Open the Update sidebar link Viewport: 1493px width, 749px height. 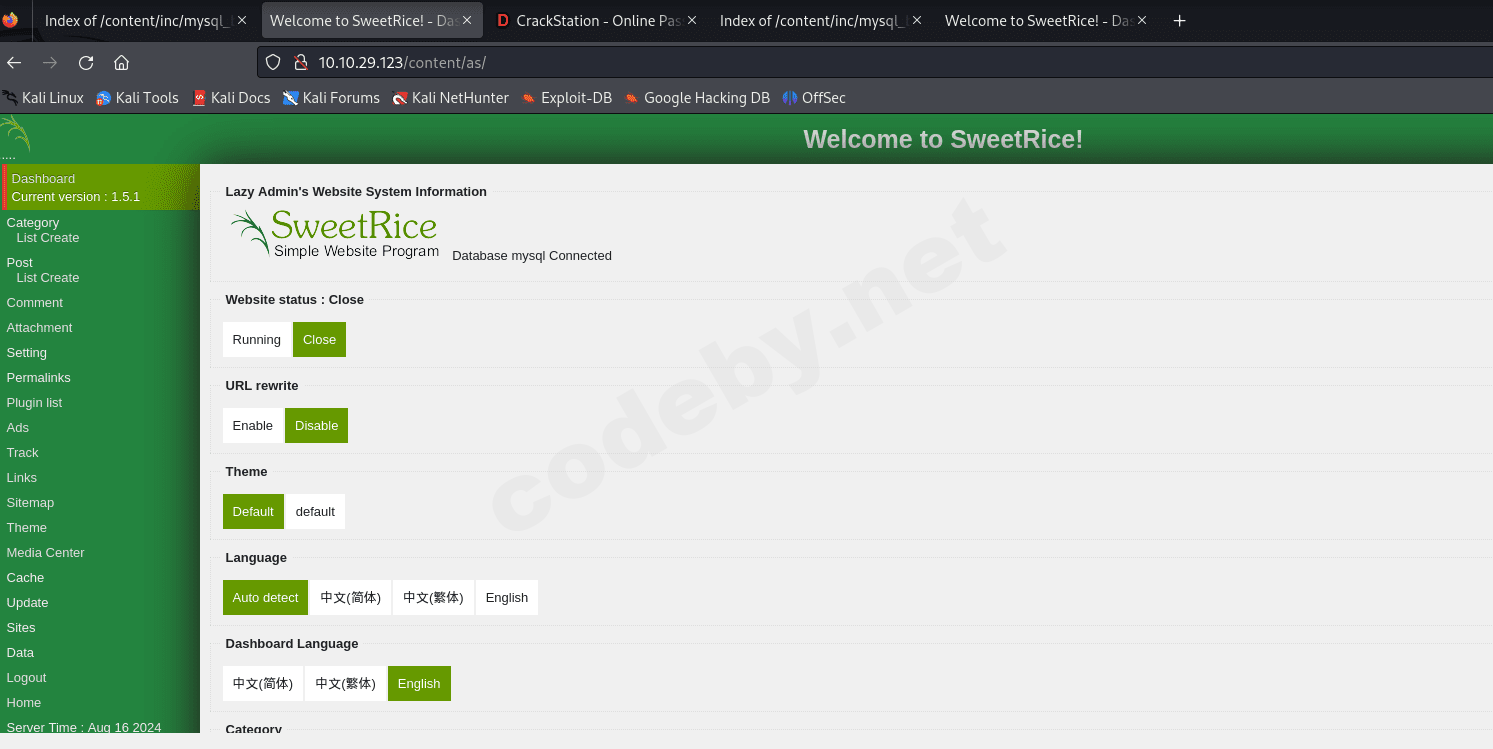point(27,603)
